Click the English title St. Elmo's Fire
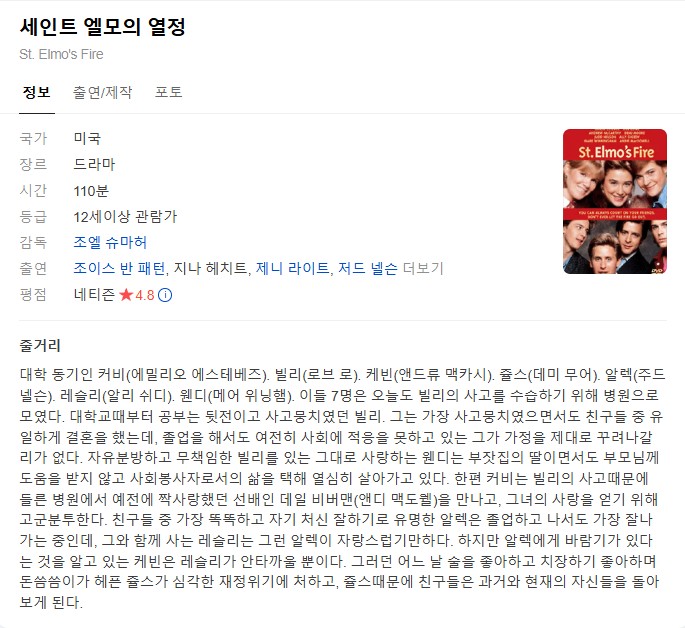The height and width of the screenshot is (628, 685). (x=61, y=54)
